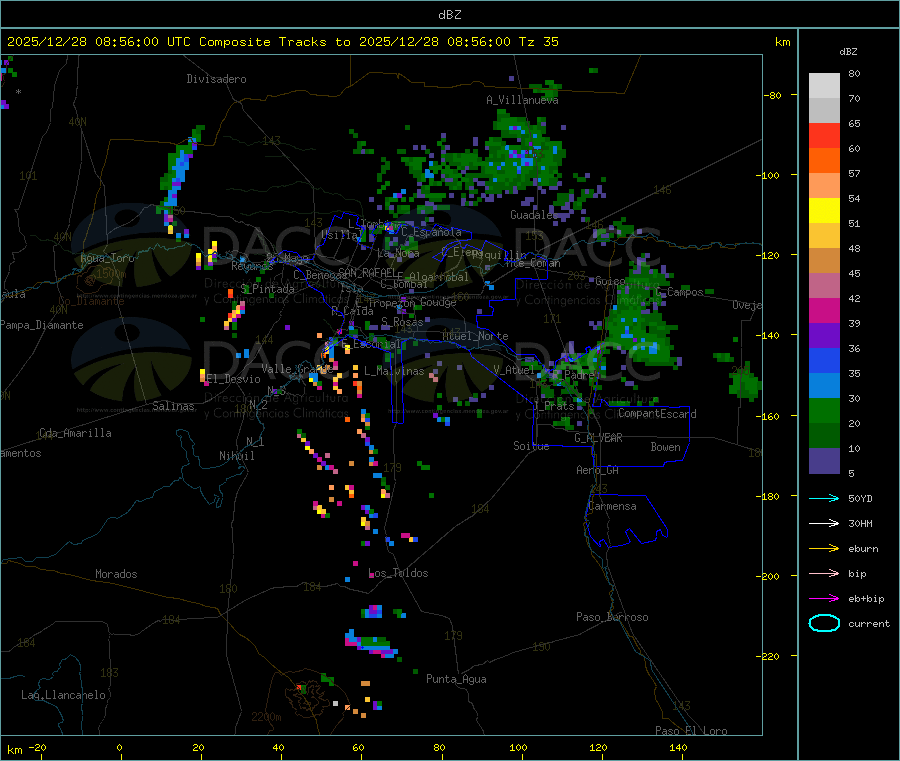This screenshot has width=900, height=761.
Task: Click the 'Agua_Toro' map label
Action: (107, 258)
